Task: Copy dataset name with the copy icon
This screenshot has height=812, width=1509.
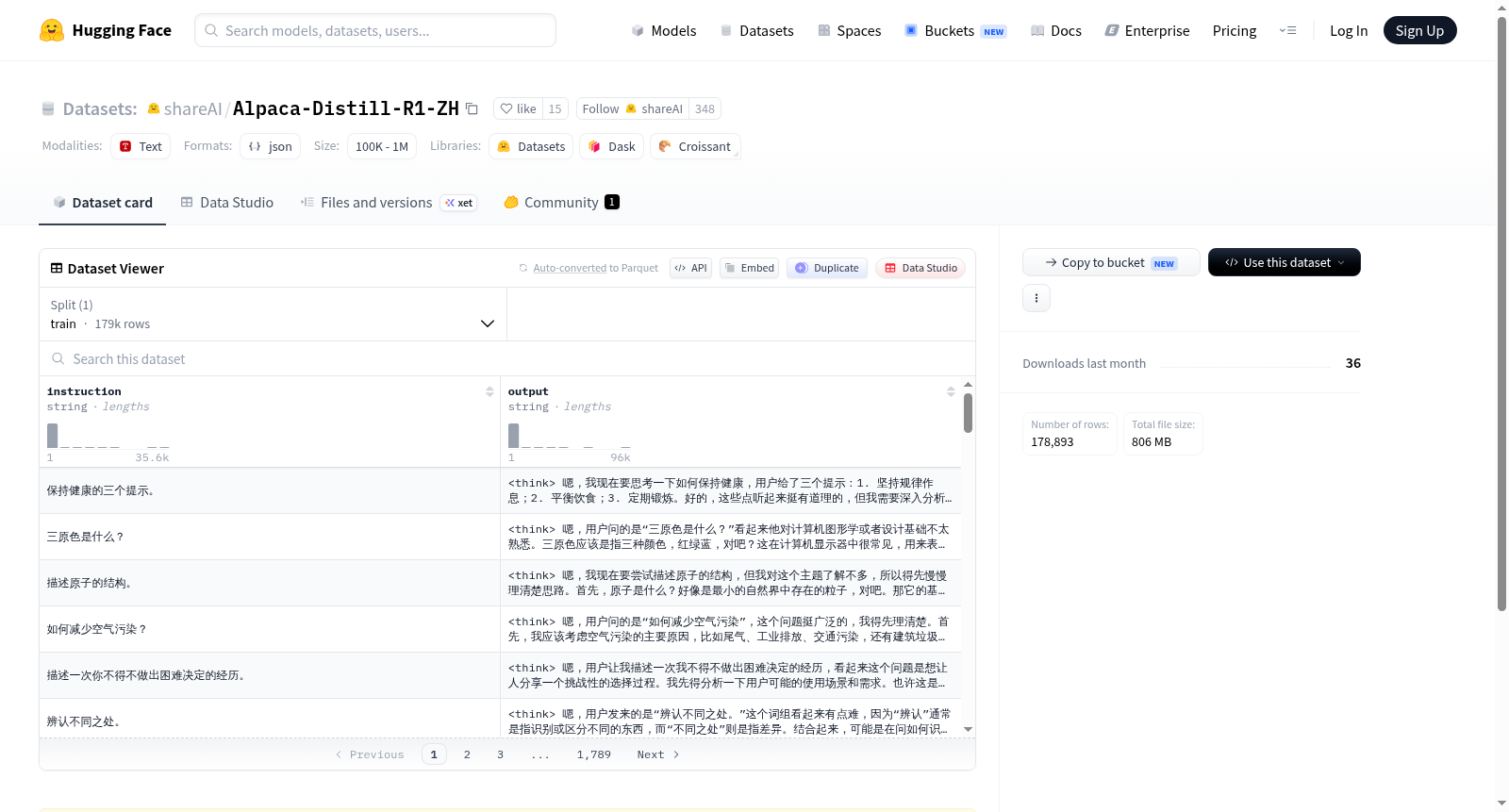Action: (x=472, y=108)
